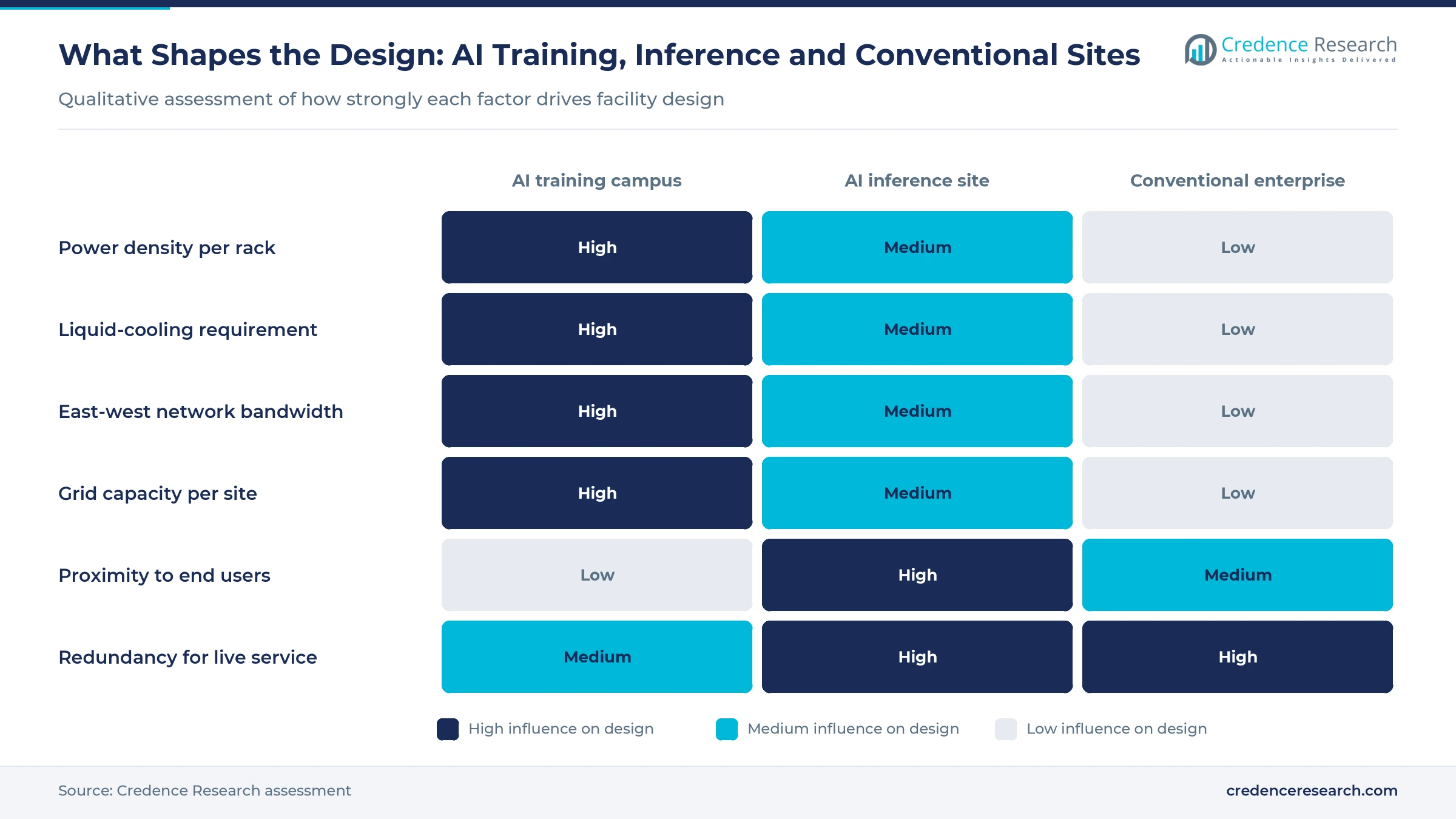Click High cell for East-west bandwidth, AI training
The height and width of the screenshot is (819, 1456).
(597, 411)
